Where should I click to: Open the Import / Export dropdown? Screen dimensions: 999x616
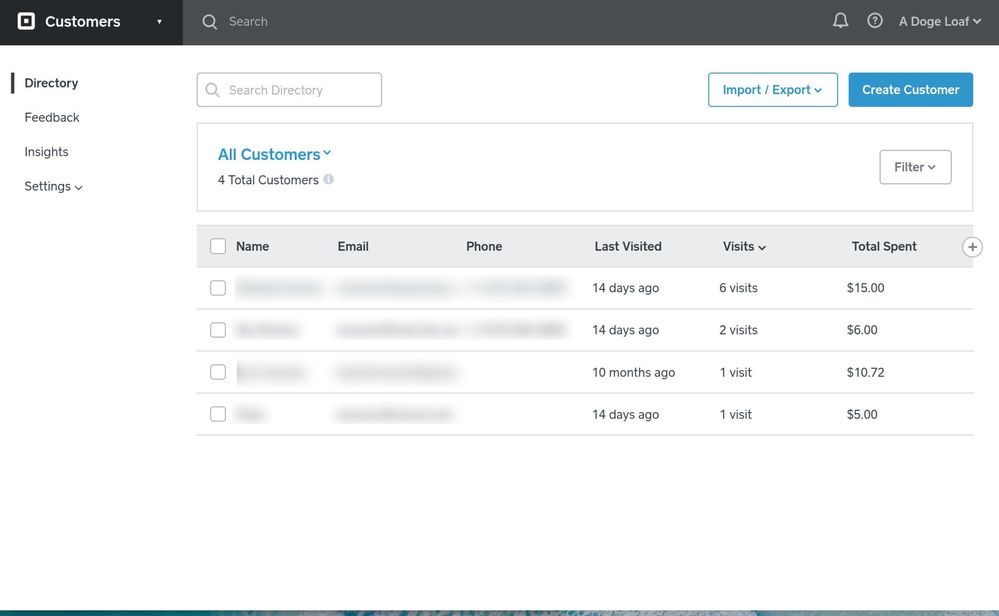772,90
